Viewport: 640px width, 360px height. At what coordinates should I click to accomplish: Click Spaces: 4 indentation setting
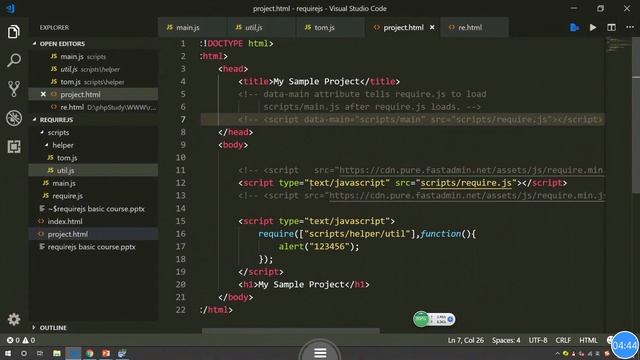coord(506,340)
